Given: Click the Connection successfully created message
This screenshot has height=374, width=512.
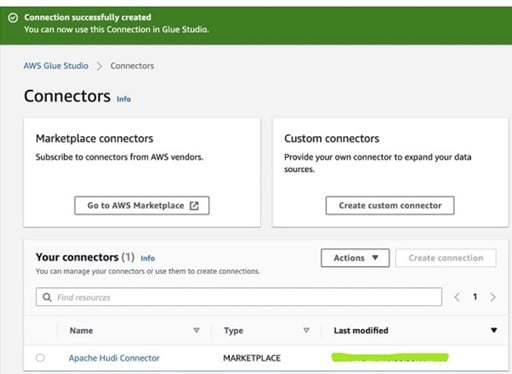Looking at the screenshot, I should coord(88,17).
